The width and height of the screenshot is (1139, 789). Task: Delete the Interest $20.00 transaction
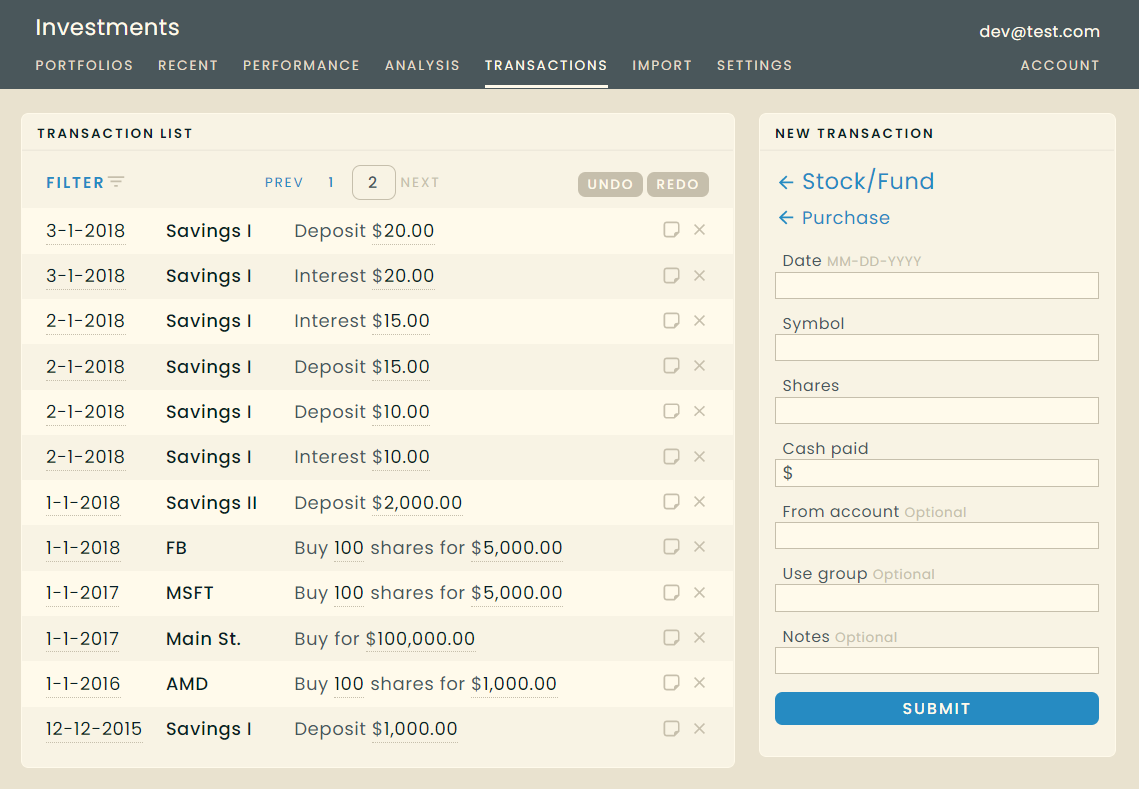700,275
